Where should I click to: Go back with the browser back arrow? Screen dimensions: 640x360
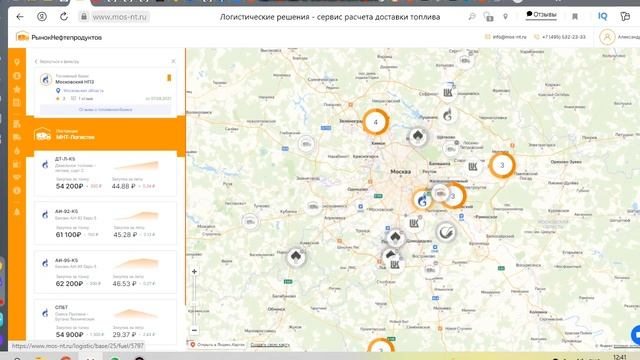(x=20, y=17)
